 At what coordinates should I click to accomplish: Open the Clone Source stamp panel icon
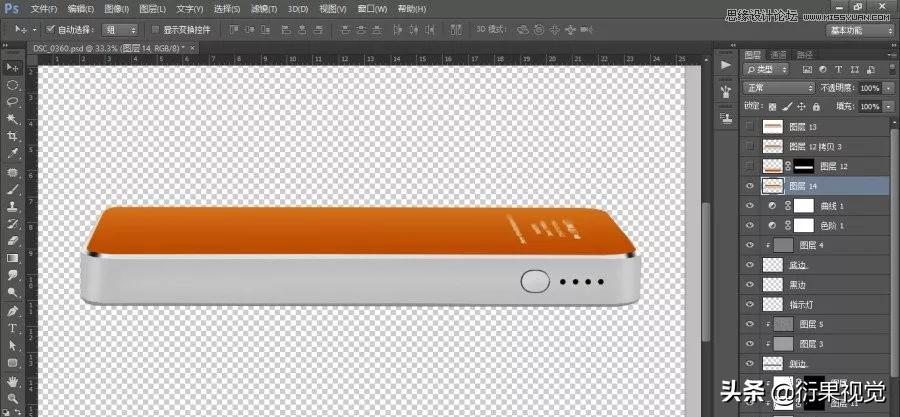(726, 119)
